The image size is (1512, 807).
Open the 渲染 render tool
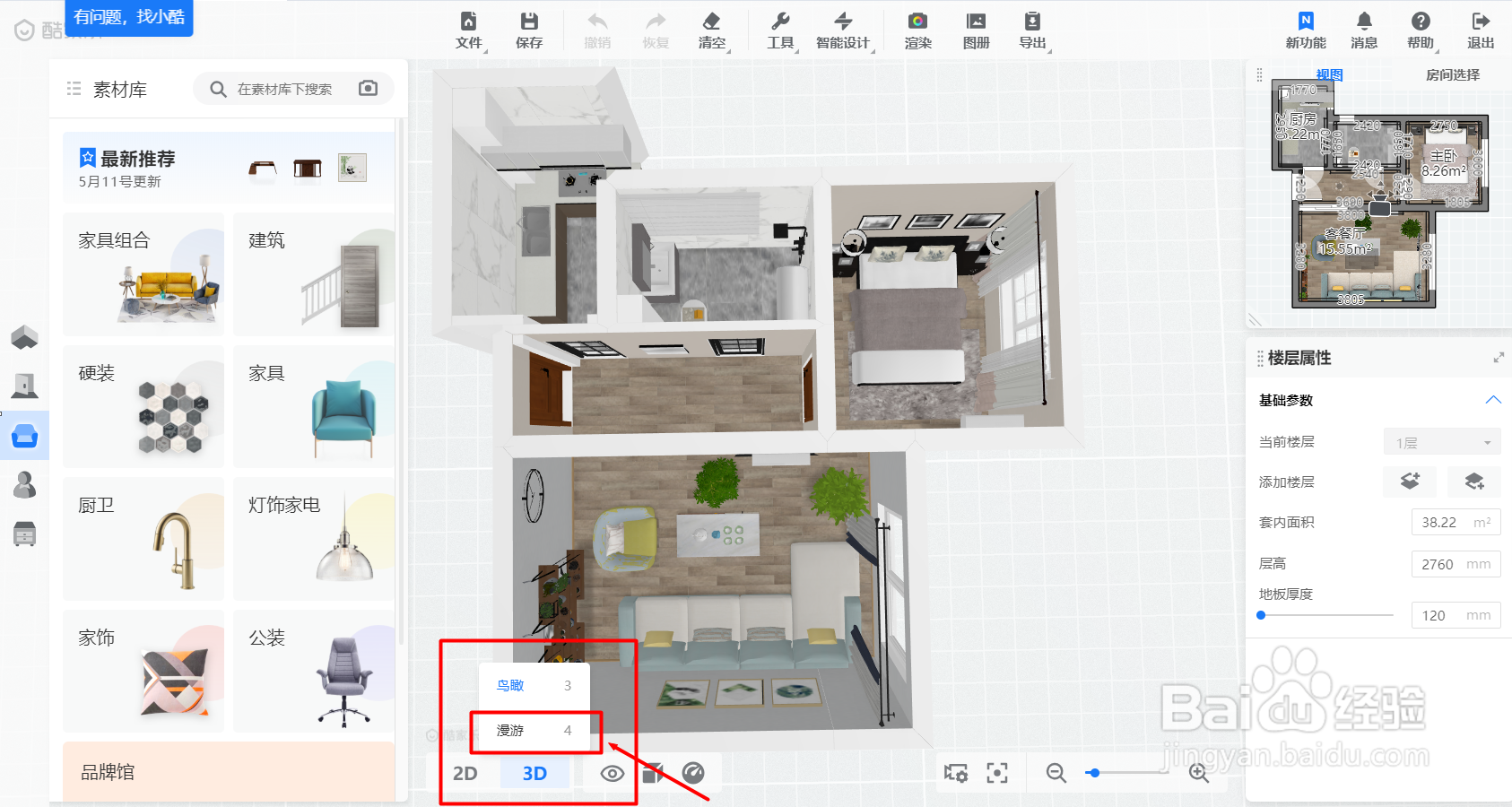[x=917, y=30]
